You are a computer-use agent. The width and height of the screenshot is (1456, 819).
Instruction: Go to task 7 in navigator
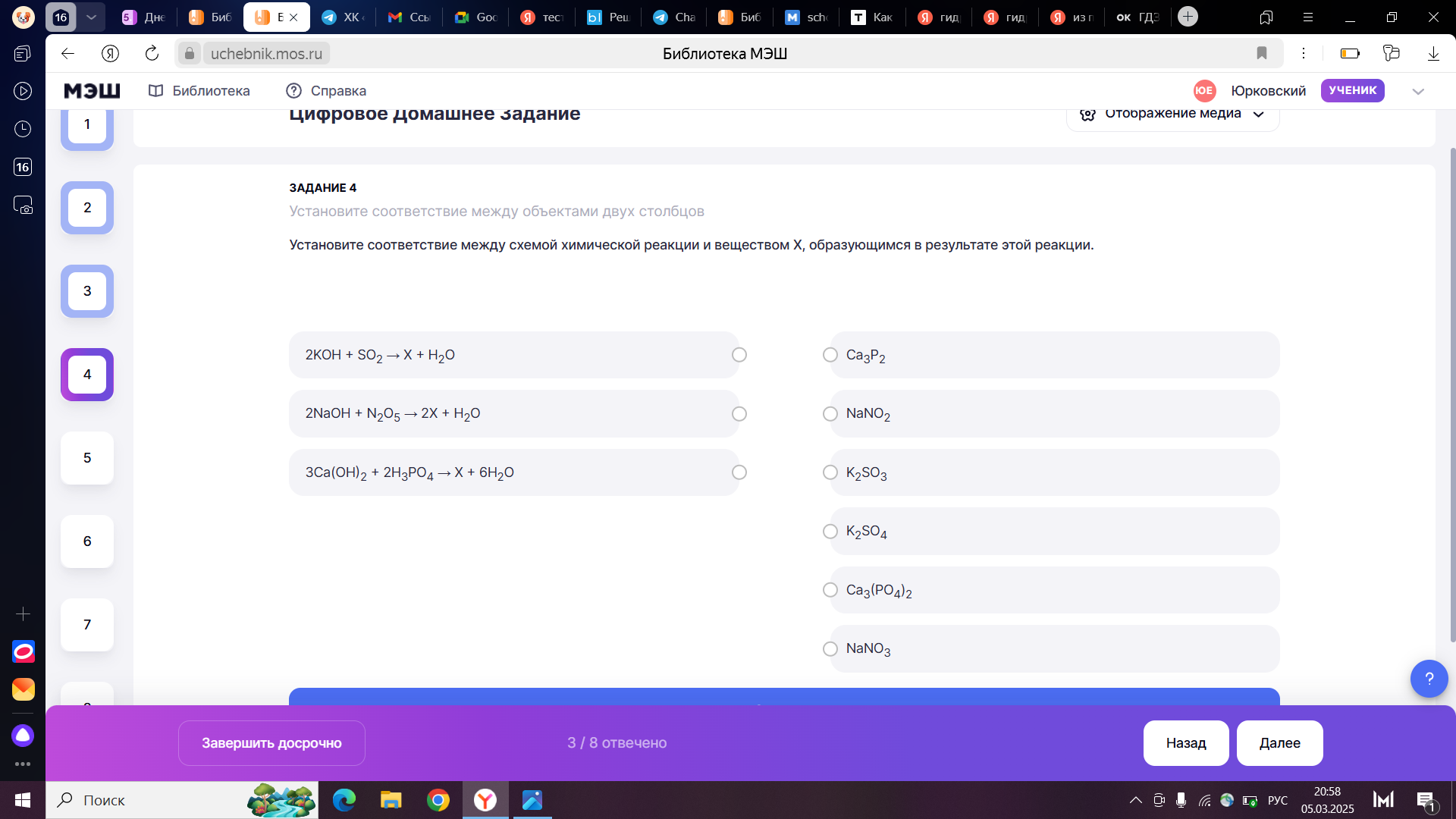coord(87,625)
